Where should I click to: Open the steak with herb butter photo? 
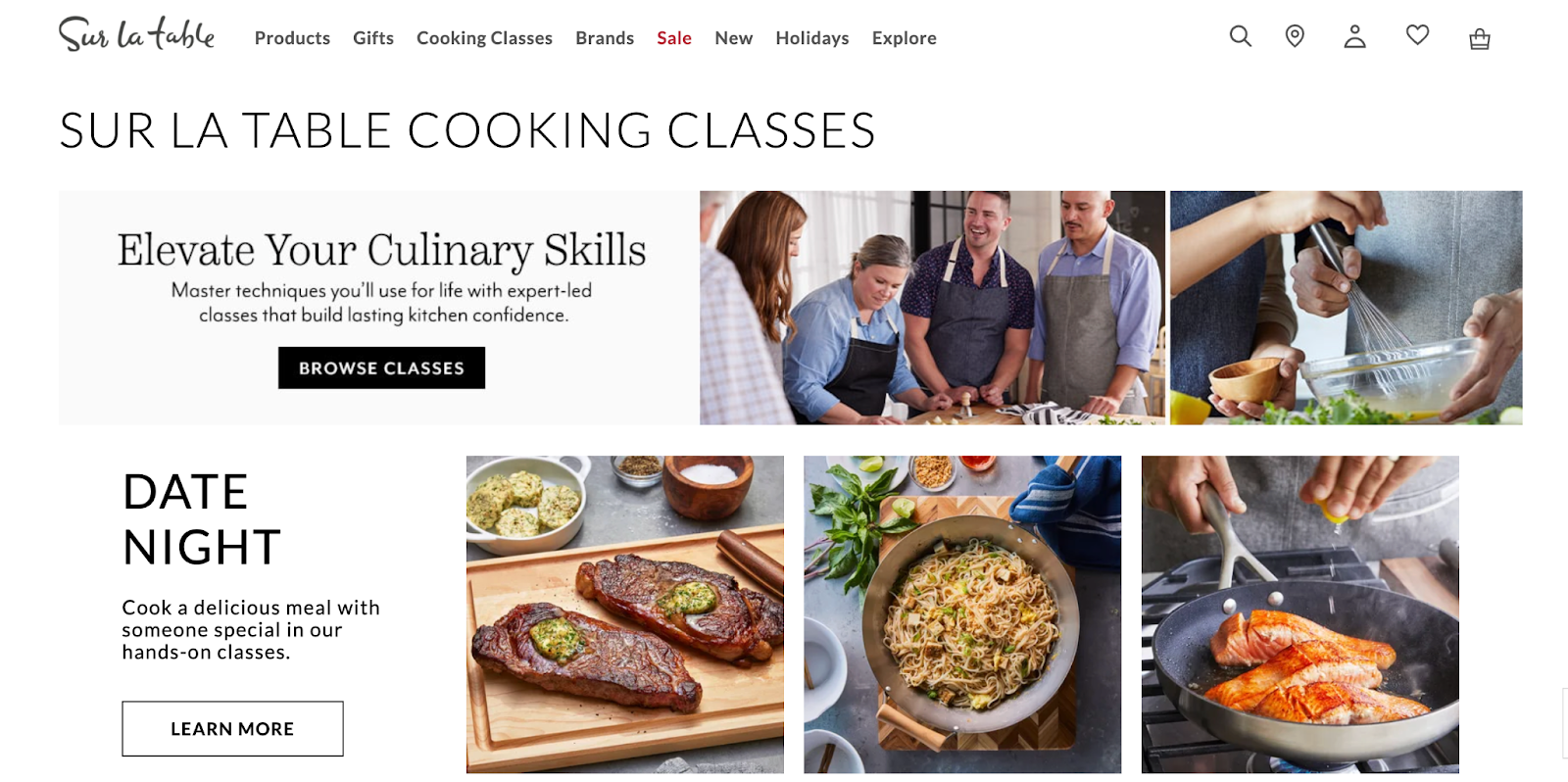[625, 614]
